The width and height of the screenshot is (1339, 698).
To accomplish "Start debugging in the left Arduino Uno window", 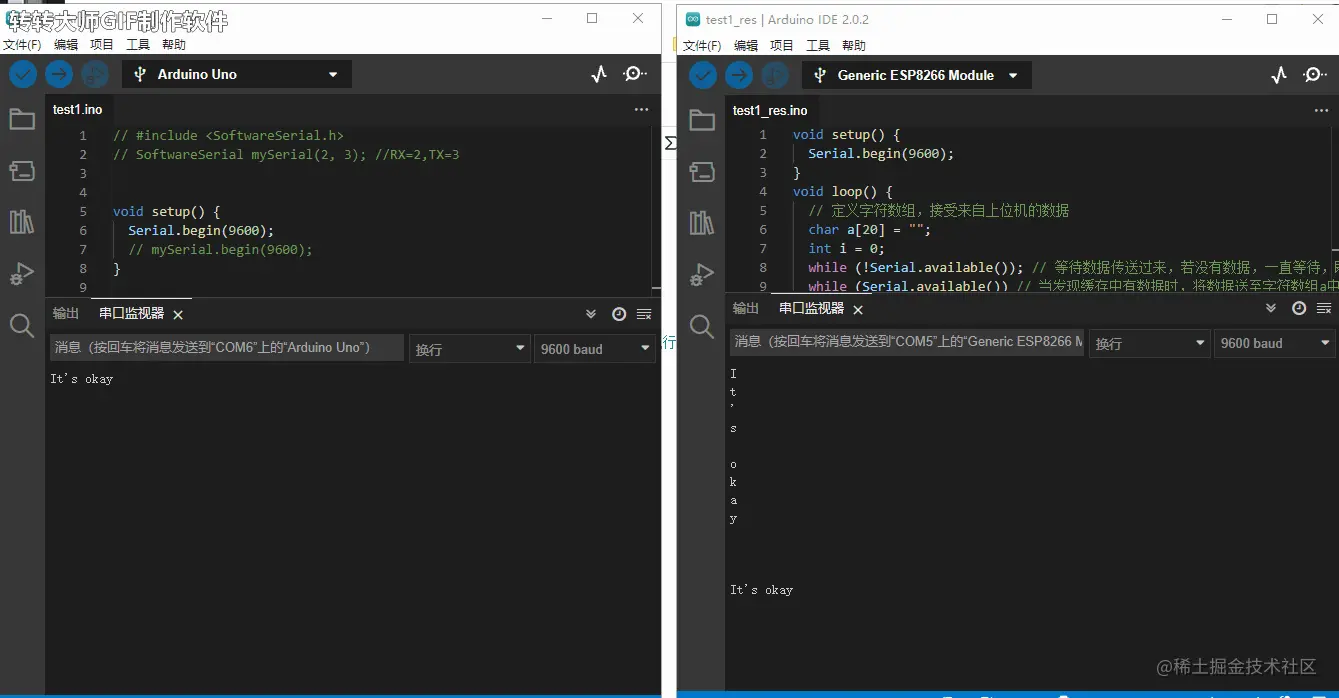I will tap(95, 74).
